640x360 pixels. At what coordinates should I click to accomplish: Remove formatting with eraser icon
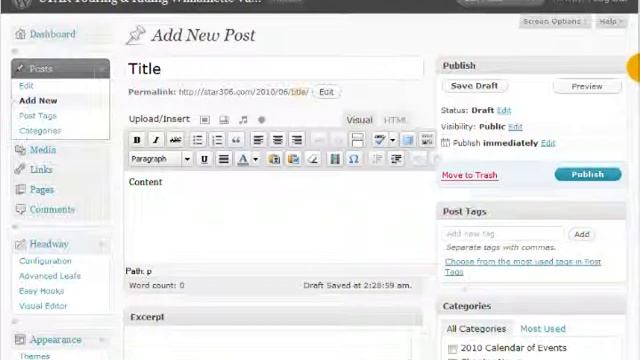tap(313, 159)
